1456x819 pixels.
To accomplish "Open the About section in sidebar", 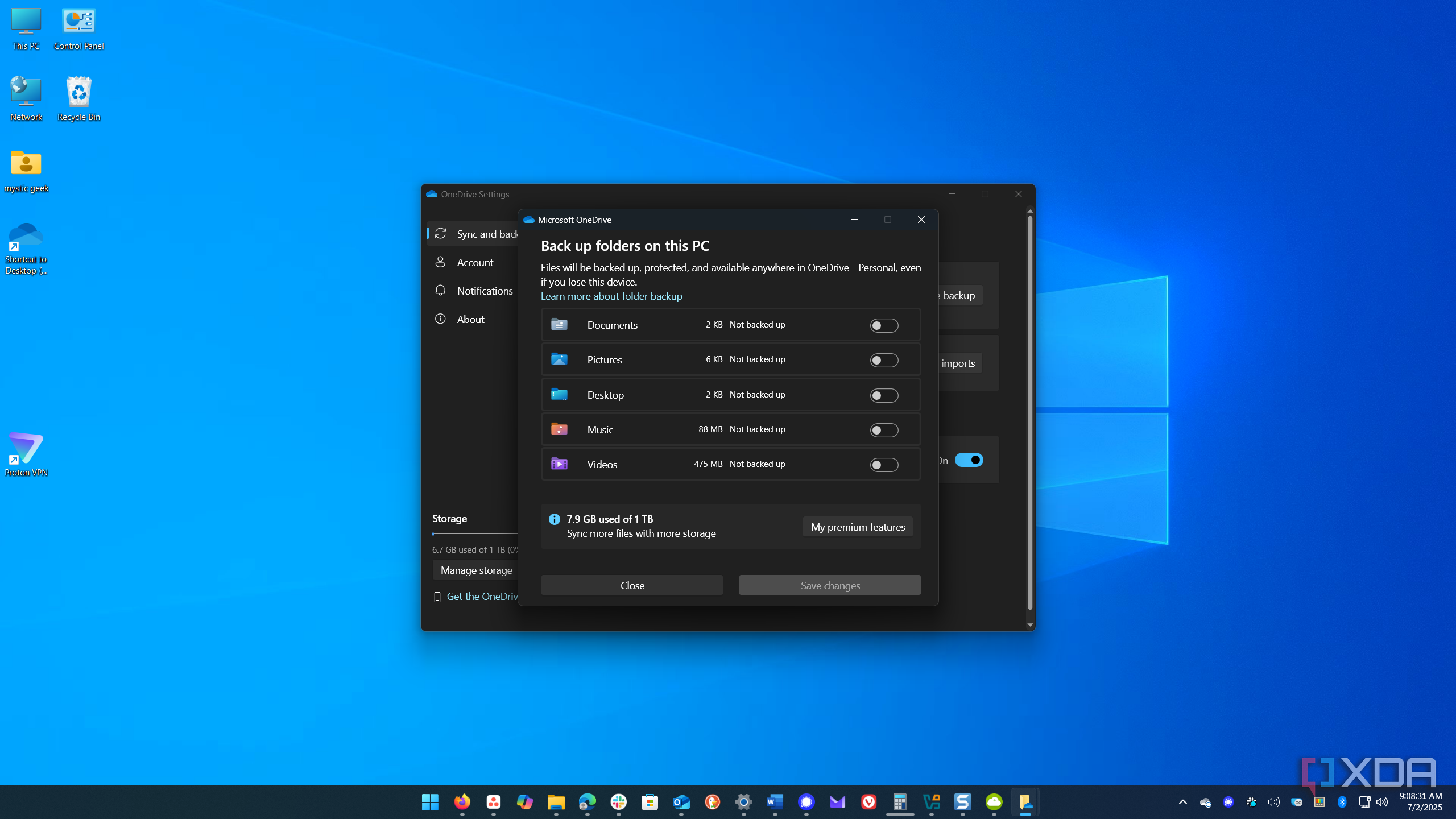I will [473, 319].
